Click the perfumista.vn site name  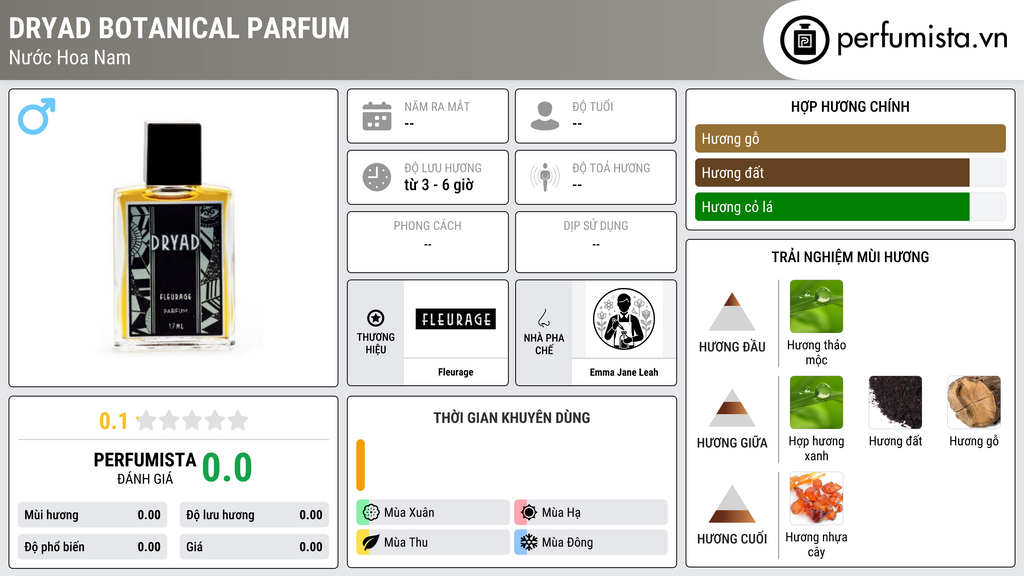(x=922, y=39)
